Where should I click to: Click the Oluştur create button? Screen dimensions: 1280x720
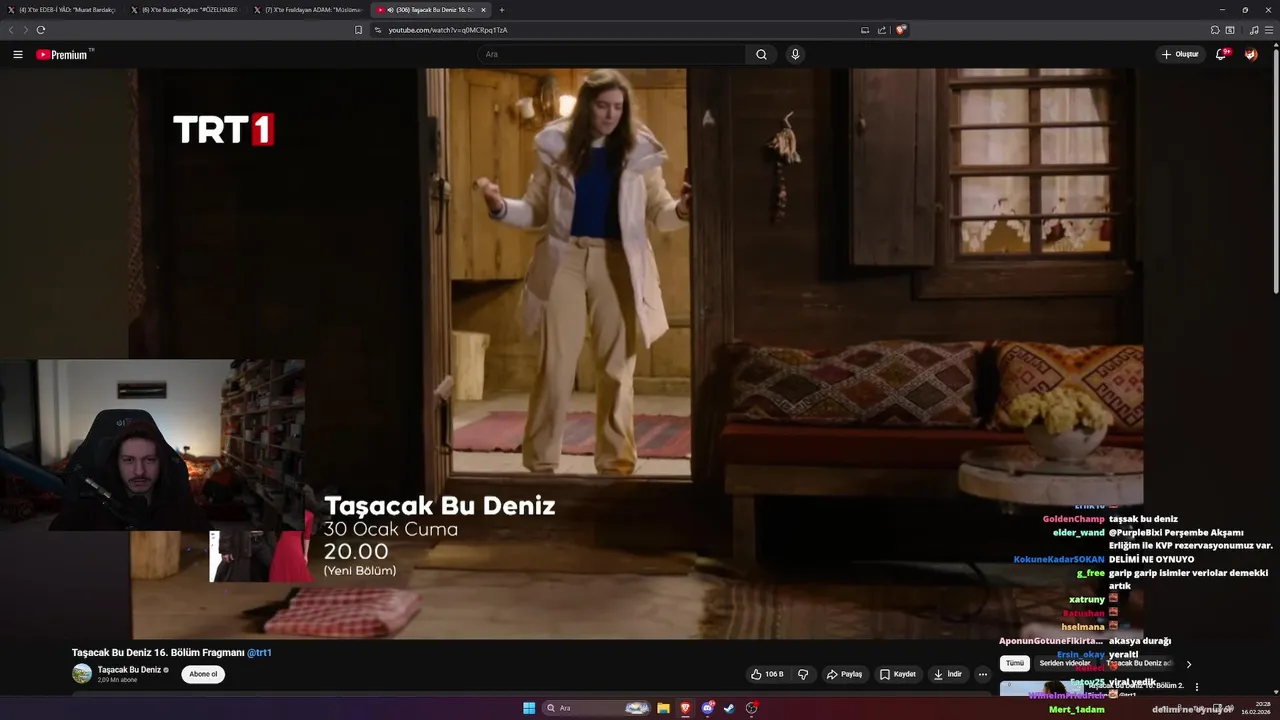click(1180, 54)
